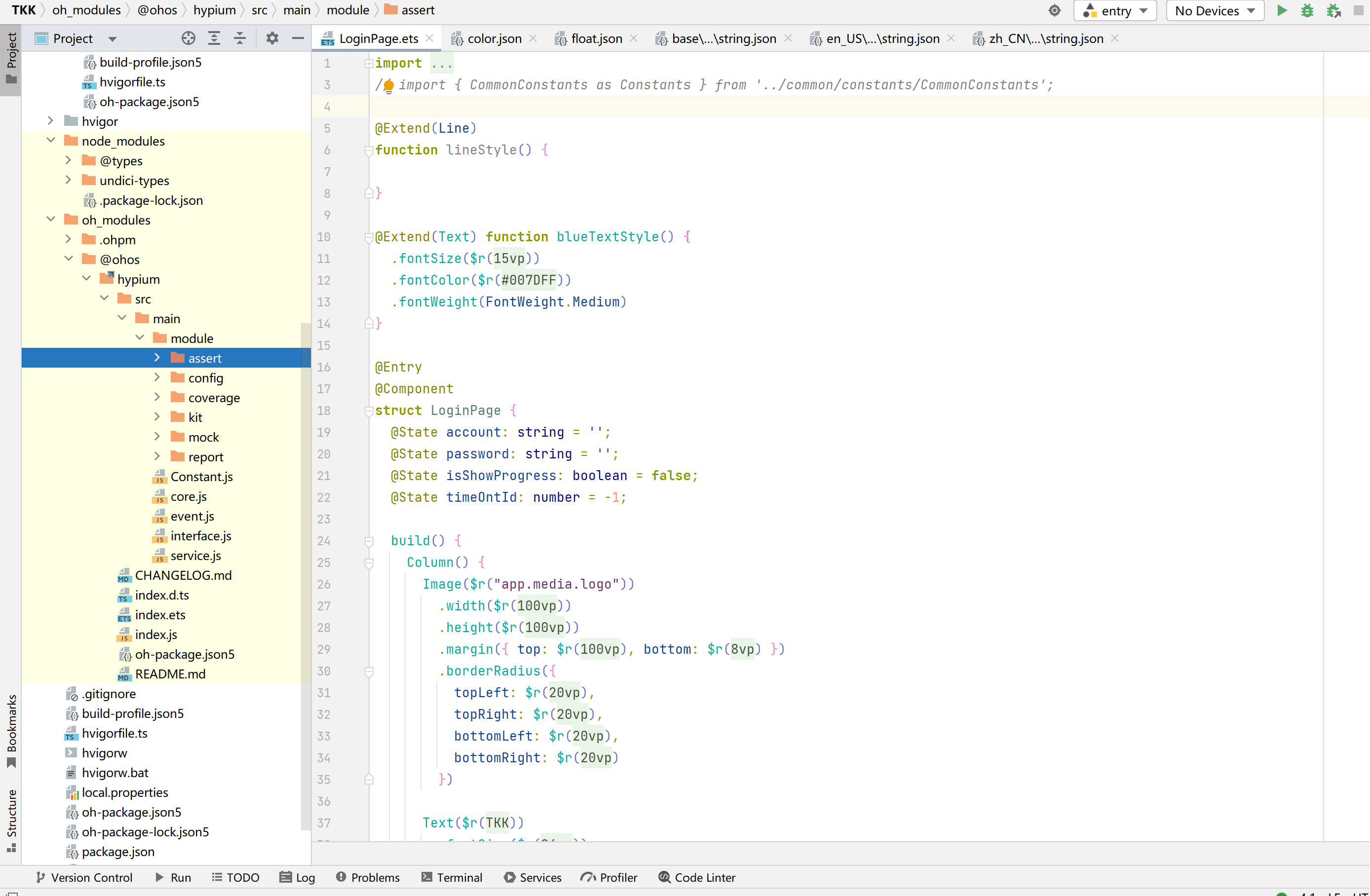Image resolution: width=1370 pixels, height=896 pixels.
Task: Close the en_US string.json tab
Action: coord(951,38)
